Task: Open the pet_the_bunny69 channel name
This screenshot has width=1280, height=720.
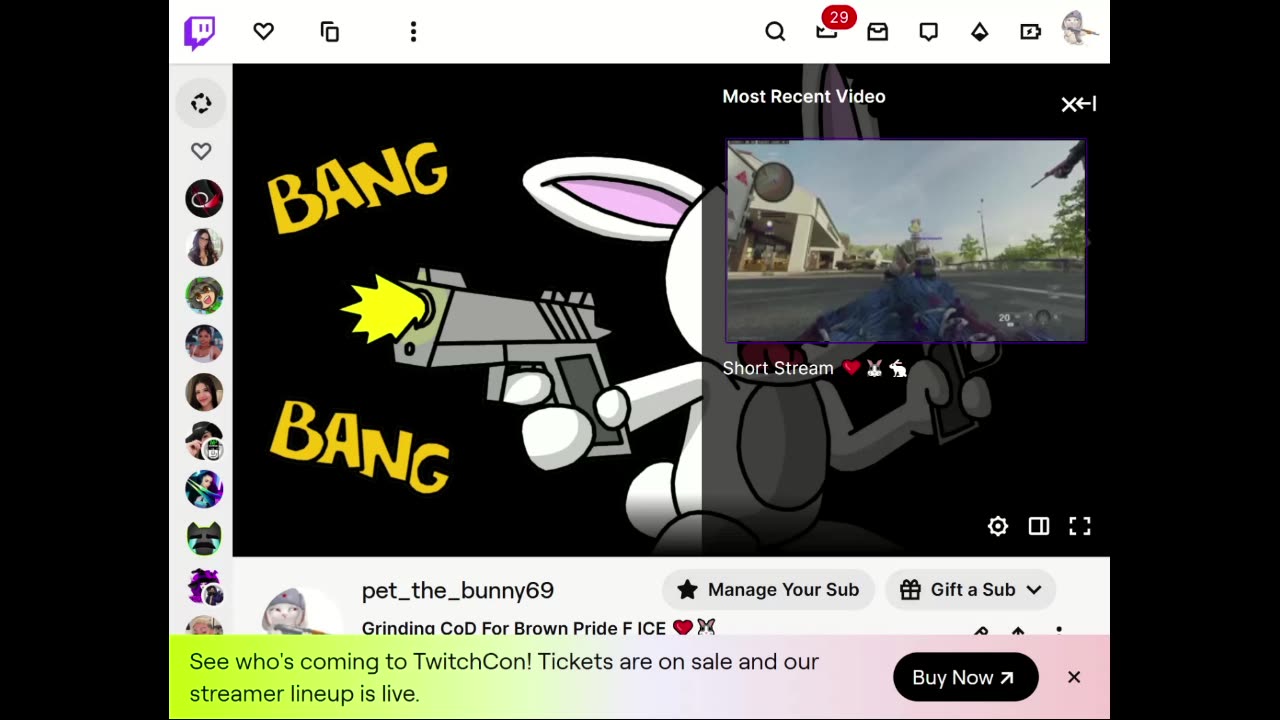Action: [458, 590]
